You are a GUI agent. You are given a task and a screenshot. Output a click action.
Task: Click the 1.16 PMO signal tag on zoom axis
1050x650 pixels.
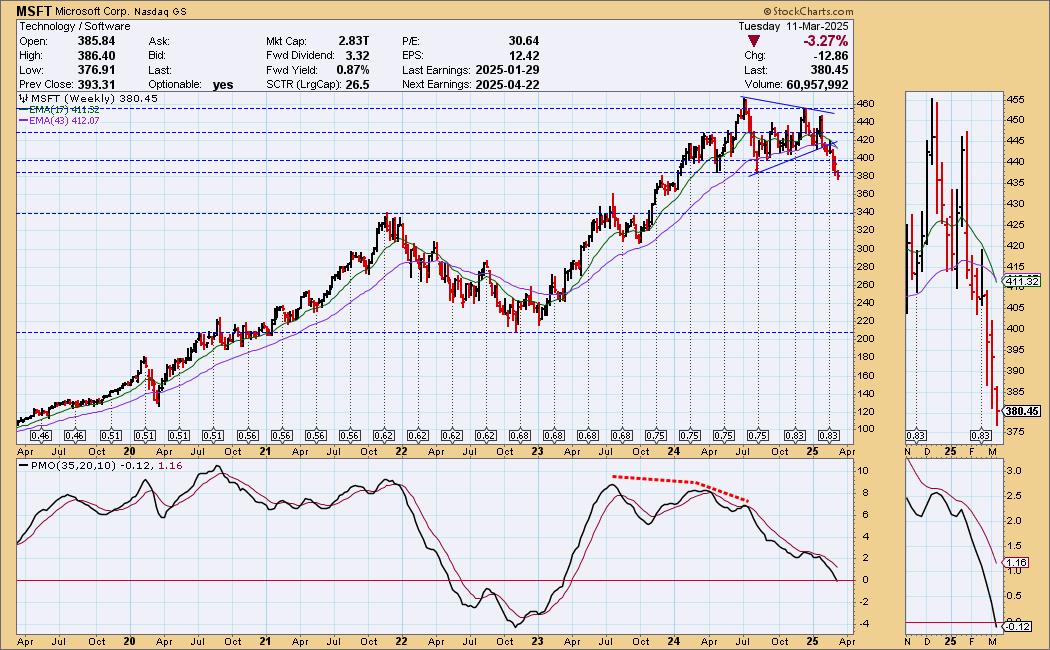(1017, 563)
